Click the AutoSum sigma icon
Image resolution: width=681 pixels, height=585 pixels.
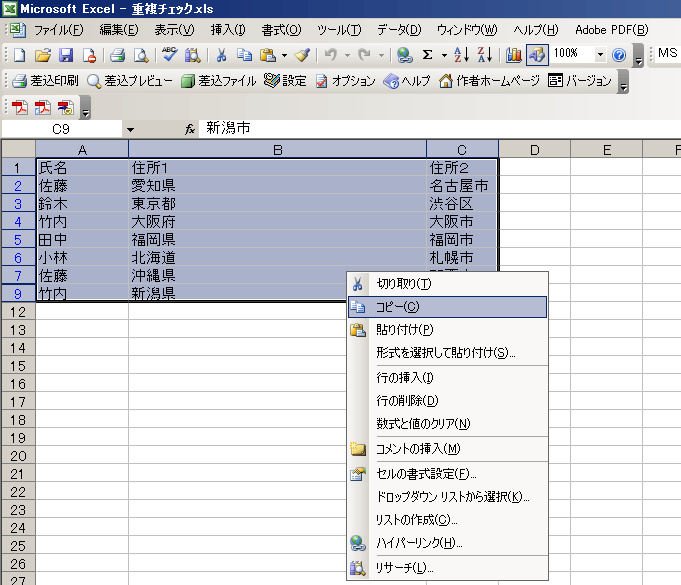pyautogui.click(x=428, y=55)
